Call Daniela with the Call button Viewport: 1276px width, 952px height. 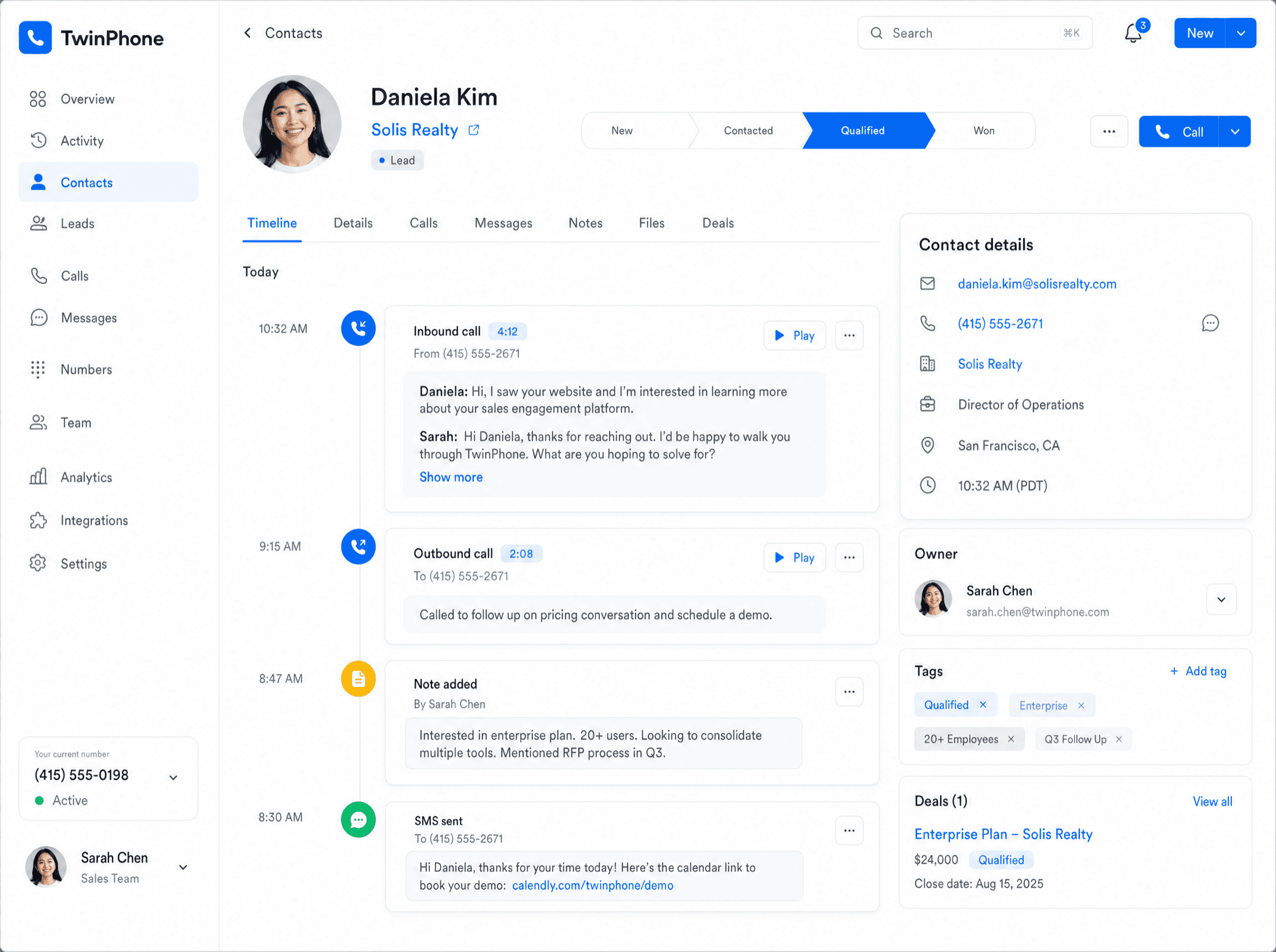1179,132
